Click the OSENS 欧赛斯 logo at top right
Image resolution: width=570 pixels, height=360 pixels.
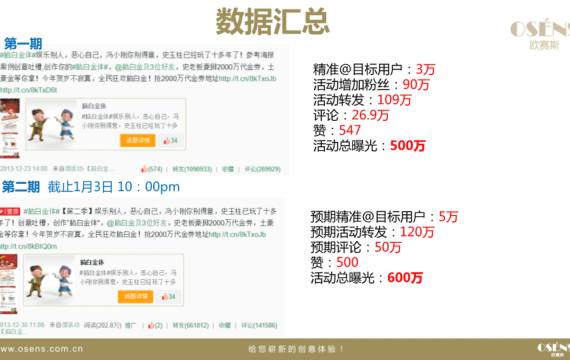point(540,35)
